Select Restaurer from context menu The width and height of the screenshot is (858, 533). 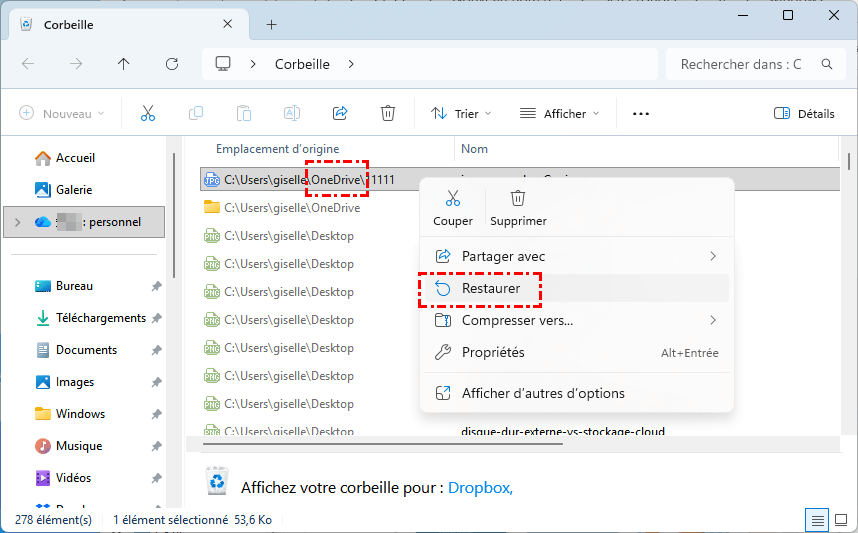[x=490, y=288]
